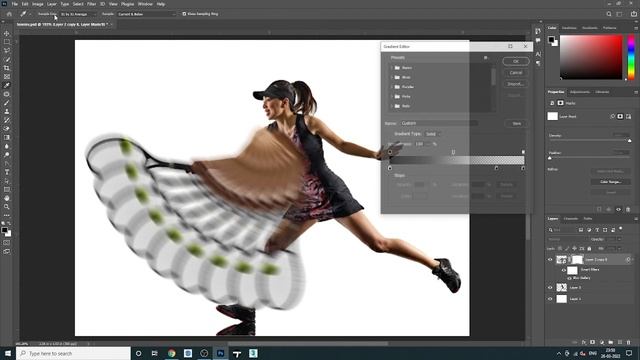The image size is (640, 360).
Task: Open the Edit Toolbar three-dots icon
Action: (7, 215)
